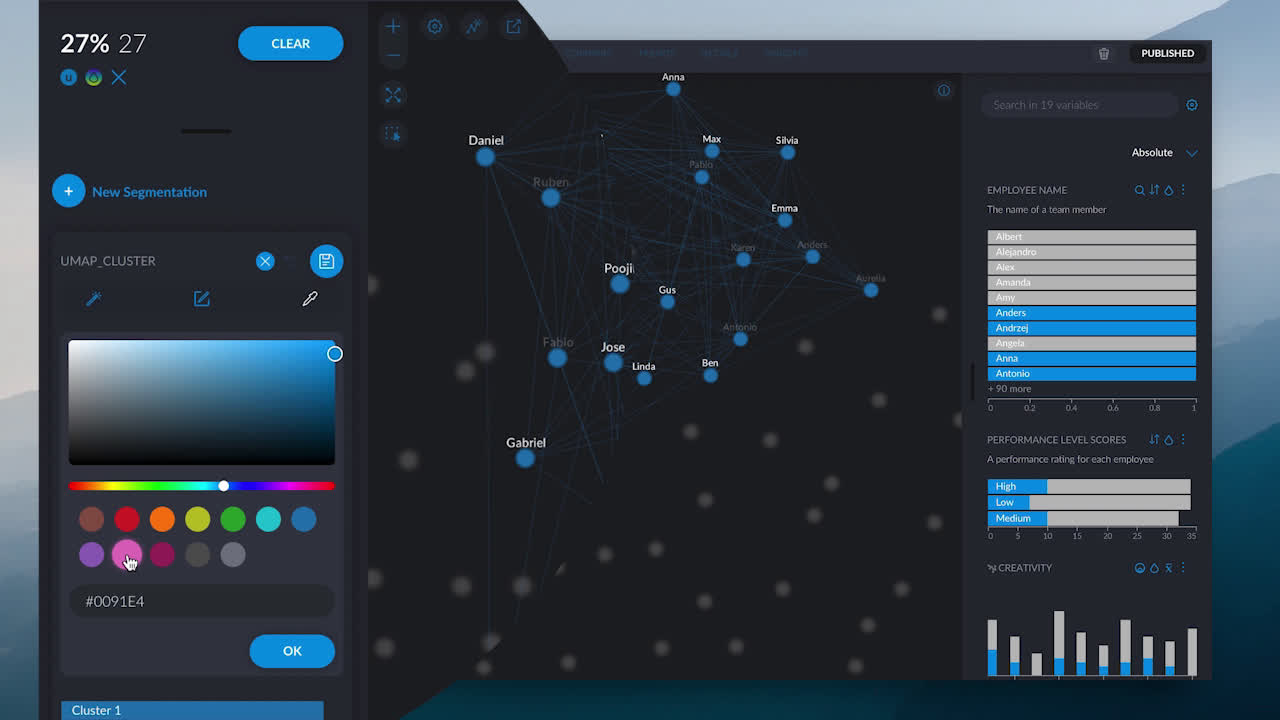The width and height of the screenshot is (1280, 720).
Task: Click the fit-to-screen expand icon
Action: [393, 95]
